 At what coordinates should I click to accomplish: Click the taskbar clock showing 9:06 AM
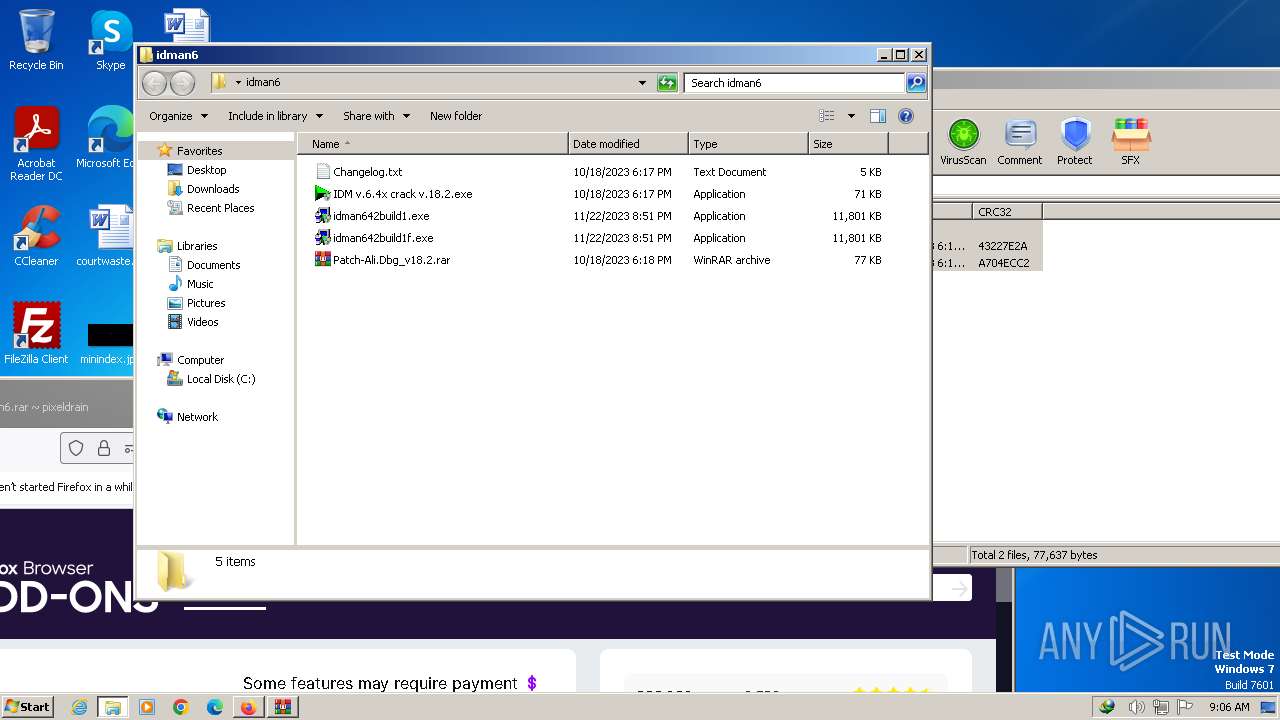pyautogui.click(x=1229, y=707)
